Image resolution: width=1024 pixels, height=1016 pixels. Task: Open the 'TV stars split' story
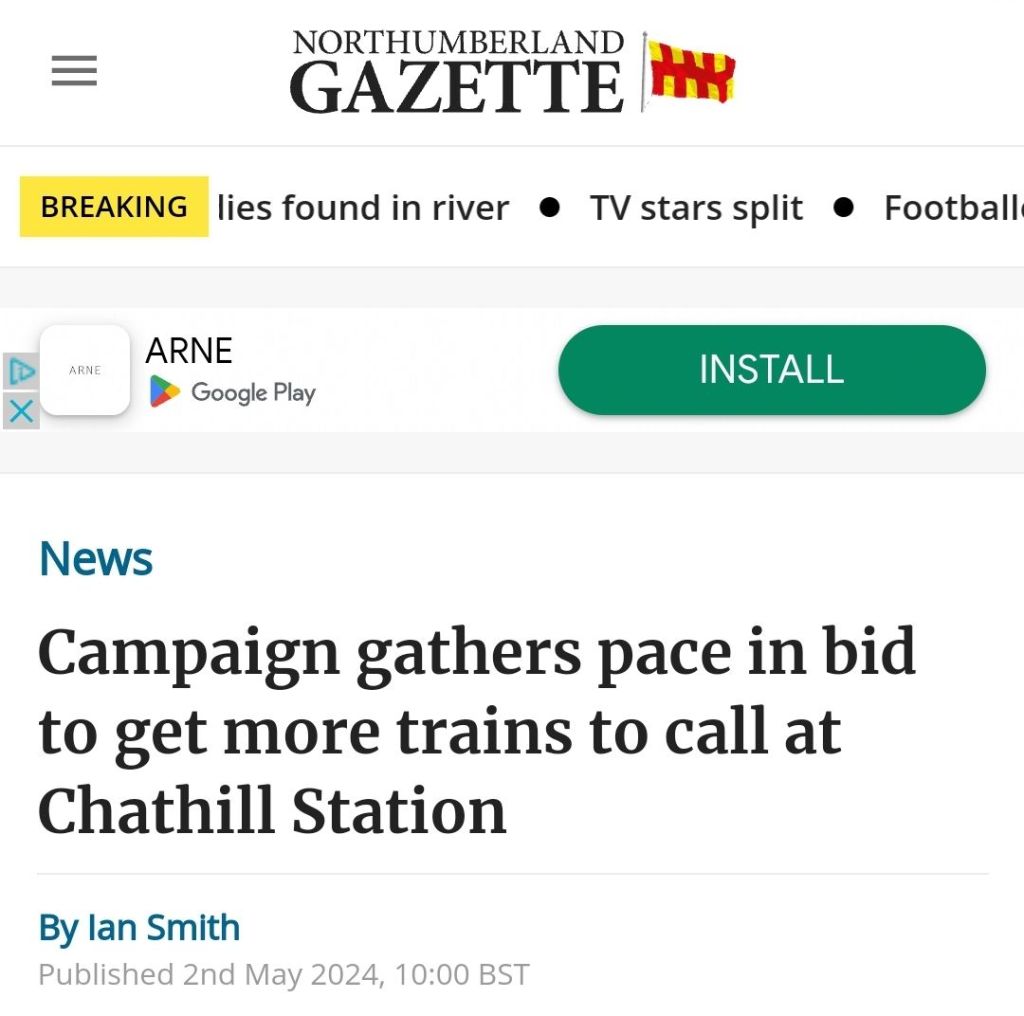coord(696,208)
